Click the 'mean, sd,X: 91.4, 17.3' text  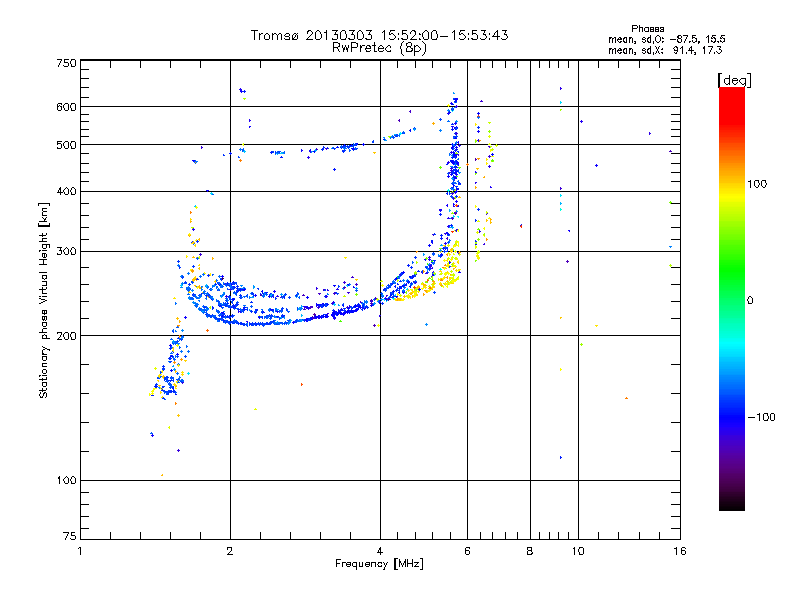665,51
